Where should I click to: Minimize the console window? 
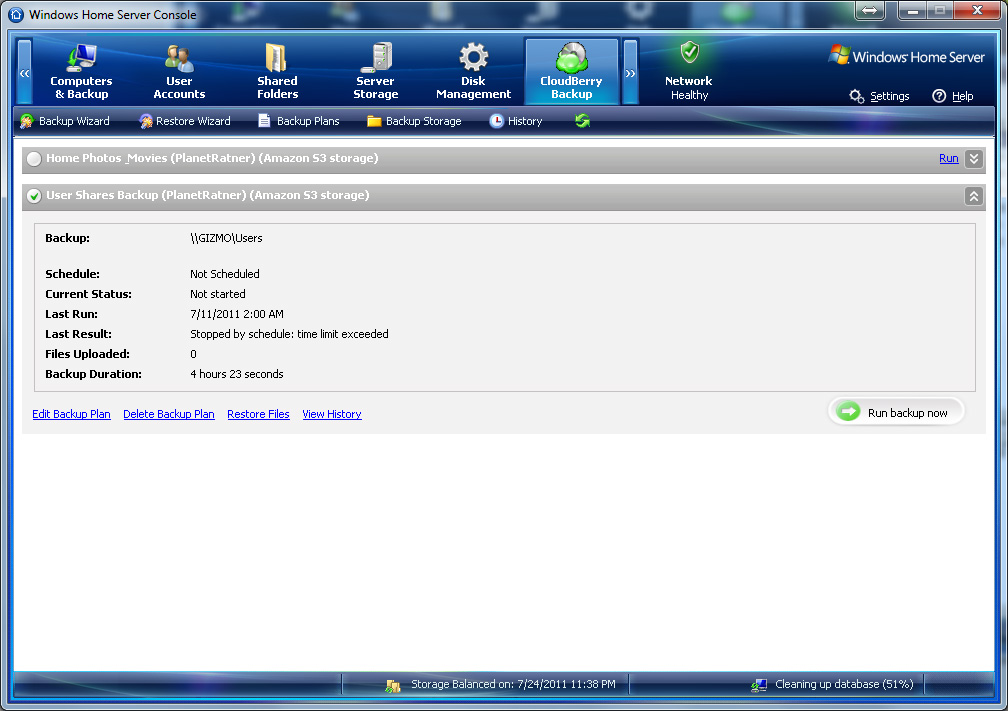tap(912, 10)
